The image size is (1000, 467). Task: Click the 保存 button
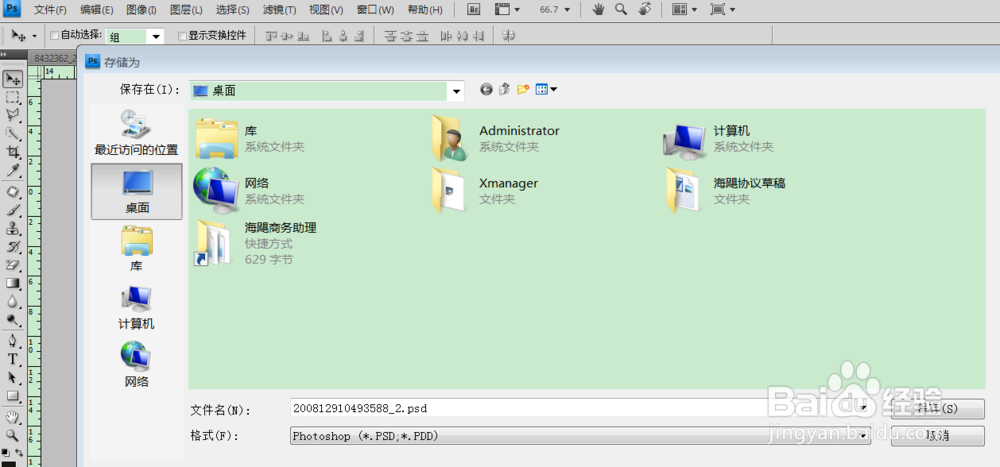pyautogui.click(x=938, y=409)
